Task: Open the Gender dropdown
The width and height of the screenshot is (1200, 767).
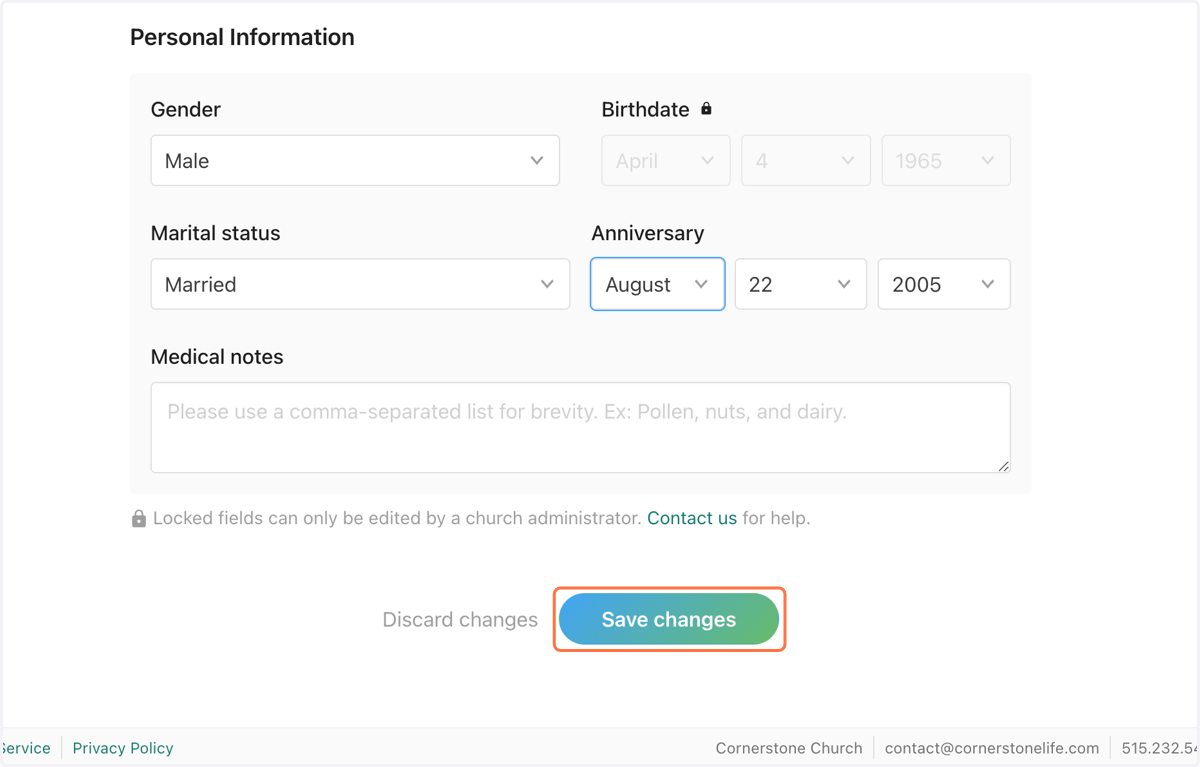Action: point(355,160)
